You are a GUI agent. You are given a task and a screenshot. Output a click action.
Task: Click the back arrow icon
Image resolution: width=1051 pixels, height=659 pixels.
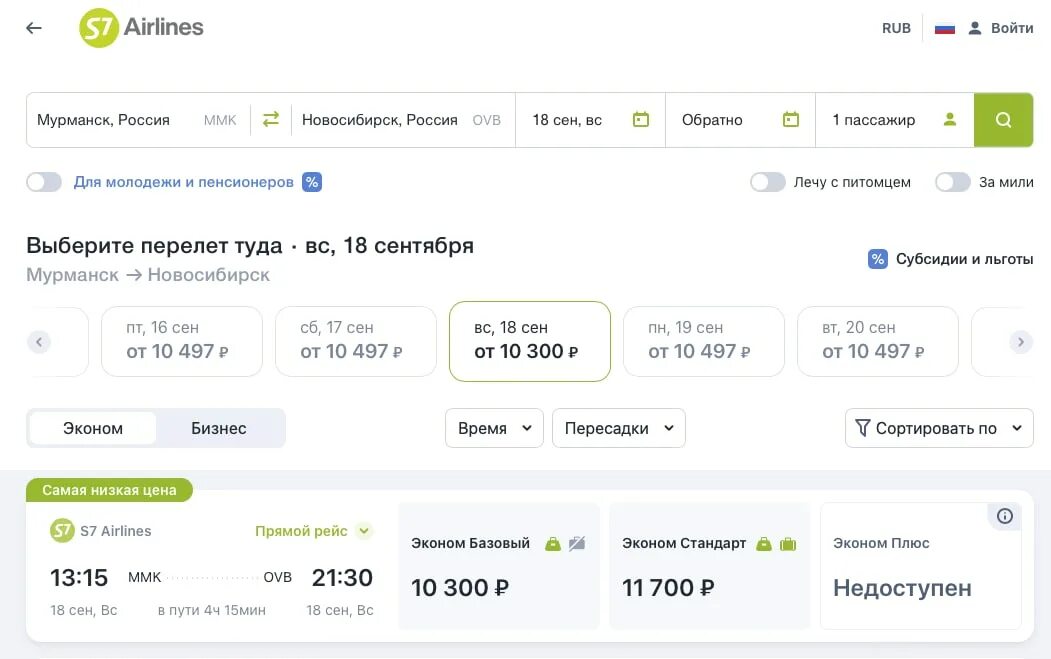click(34, 28)
